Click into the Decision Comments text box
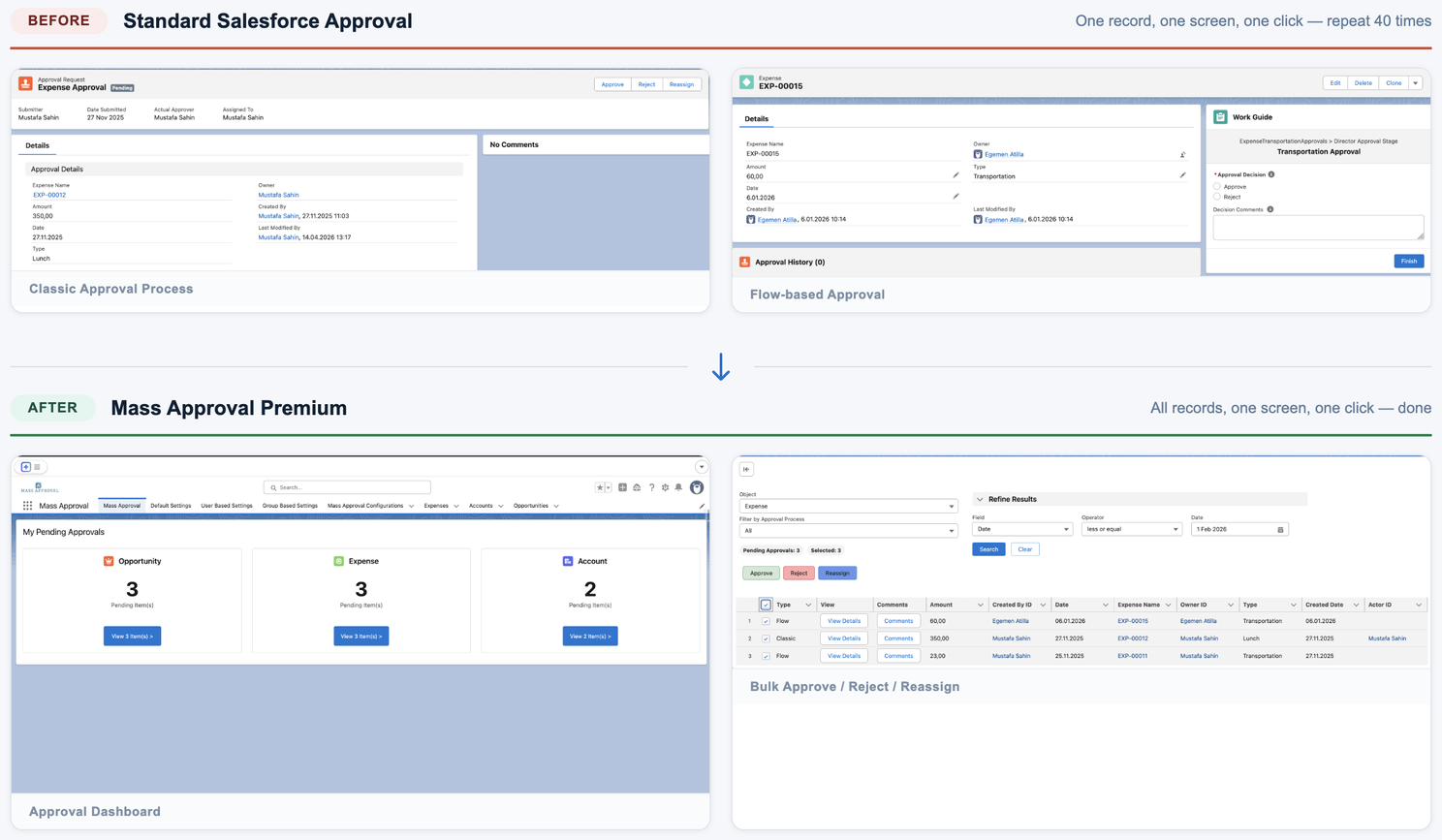This screenshot has height=840, width=1442. (1317, 227)
